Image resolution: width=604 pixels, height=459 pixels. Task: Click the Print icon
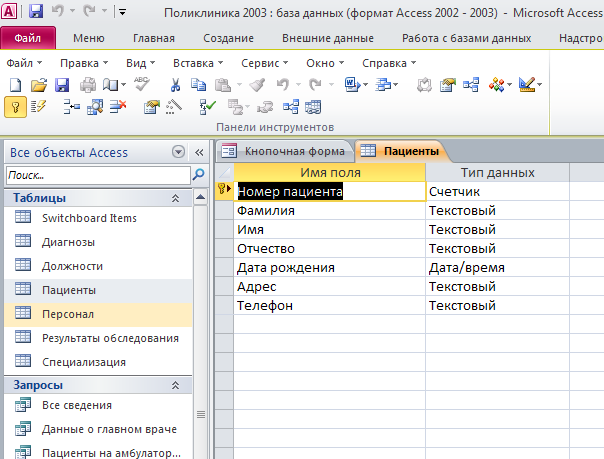point(88,85)
